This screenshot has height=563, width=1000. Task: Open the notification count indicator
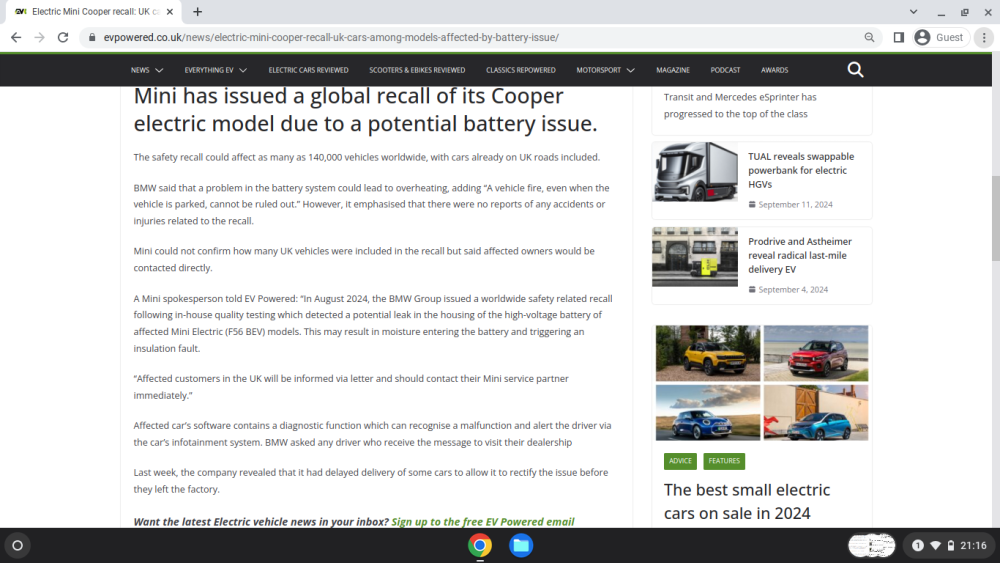point(918,545)
